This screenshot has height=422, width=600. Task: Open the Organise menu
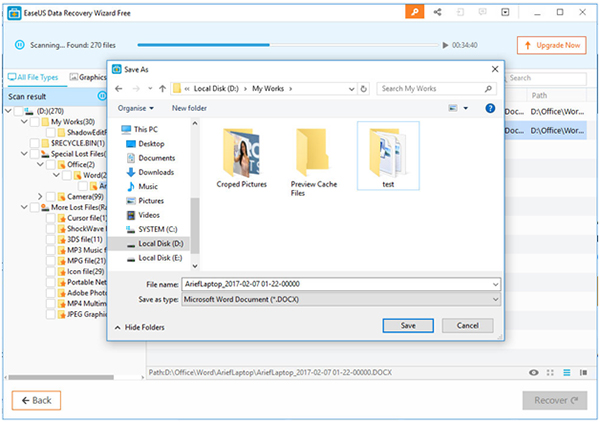point(135,108)
